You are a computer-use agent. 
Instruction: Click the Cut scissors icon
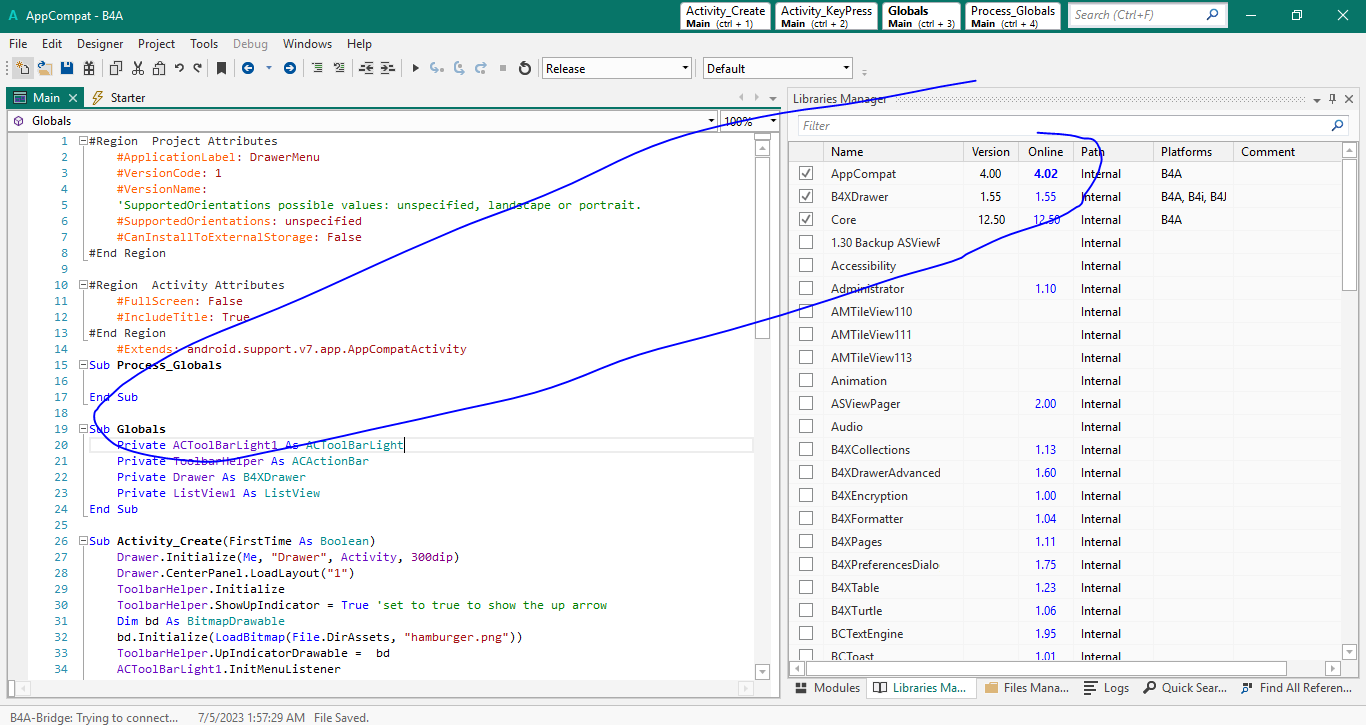click(x=137, y=68)
